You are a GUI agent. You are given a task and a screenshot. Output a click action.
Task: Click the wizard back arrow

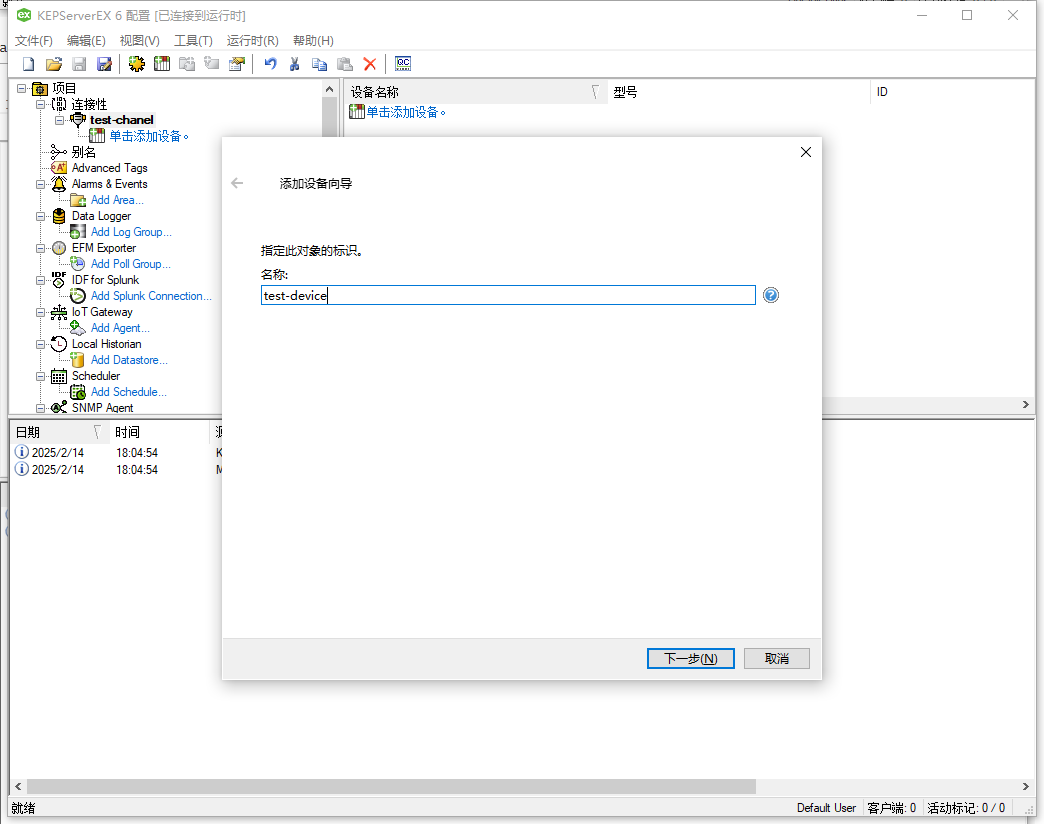[x=237, y=183]
